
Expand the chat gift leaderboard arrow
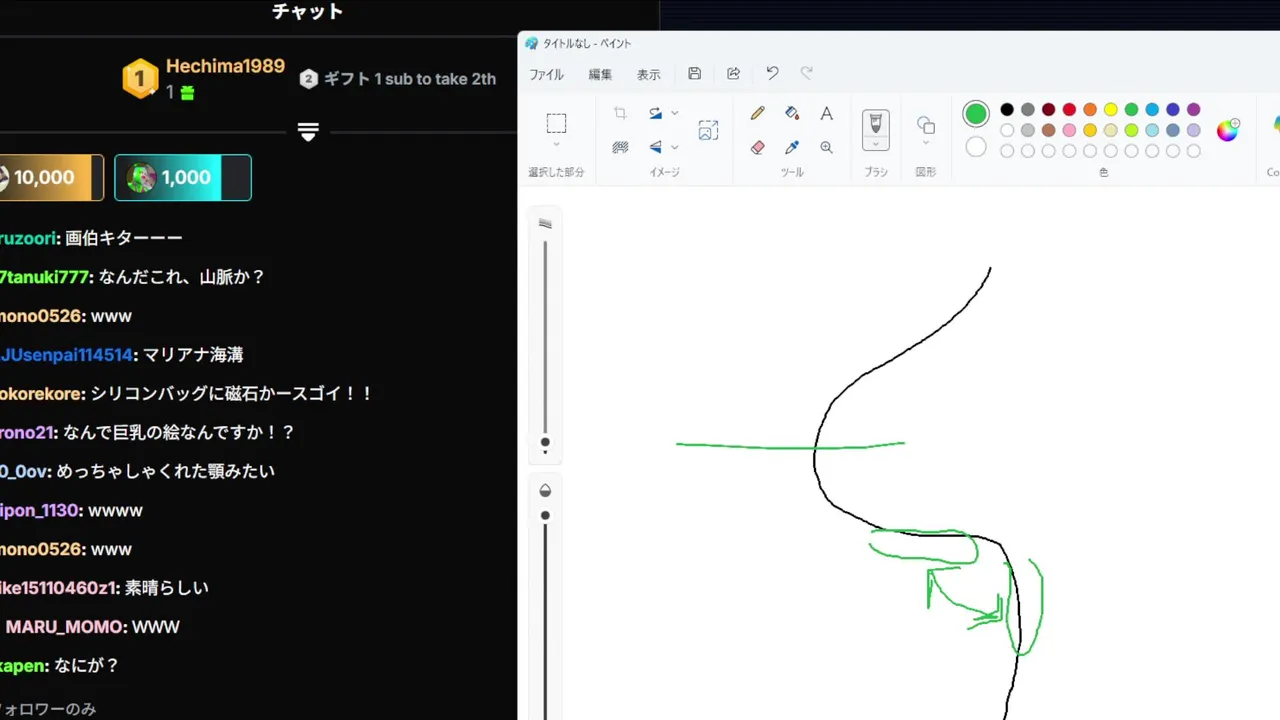(308, 132)
